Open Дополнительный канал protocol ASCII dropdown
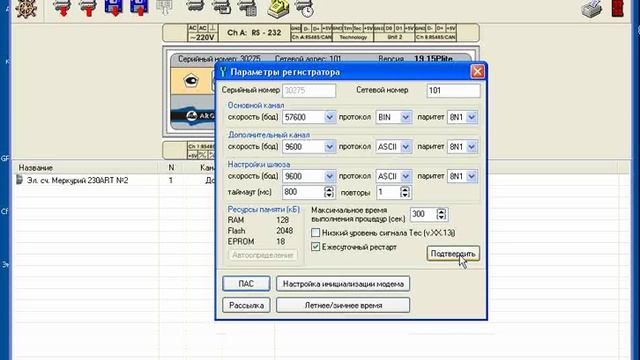Viewport: 640px width, 360px height. click(405, 147)
